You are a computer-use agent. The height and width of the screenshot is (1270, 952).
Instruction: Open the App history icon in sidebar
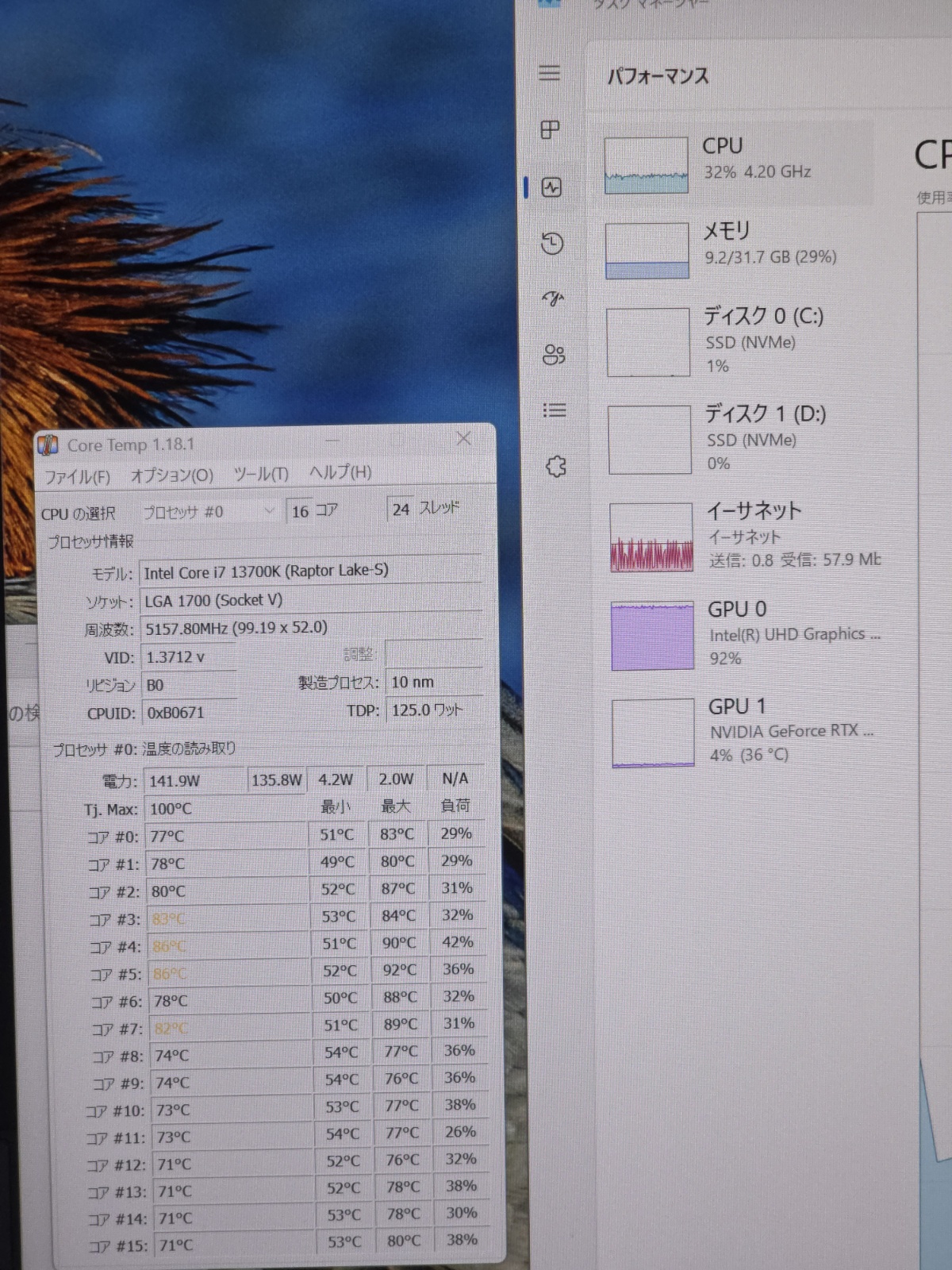[552, 243]
